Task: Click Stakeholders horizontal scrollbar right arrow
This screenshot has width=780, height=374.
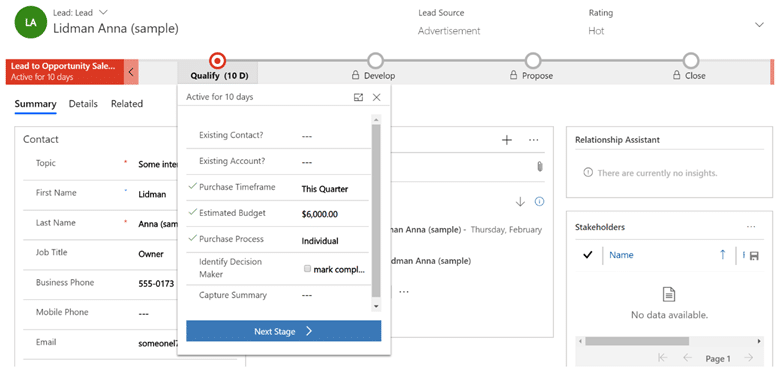Action: (759, 342)
